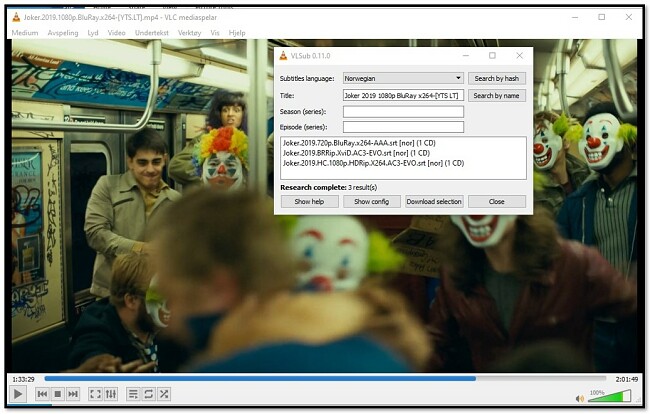Open the Medium menu
The height and width of the screenshot is (414, 650).
[25, 33]
